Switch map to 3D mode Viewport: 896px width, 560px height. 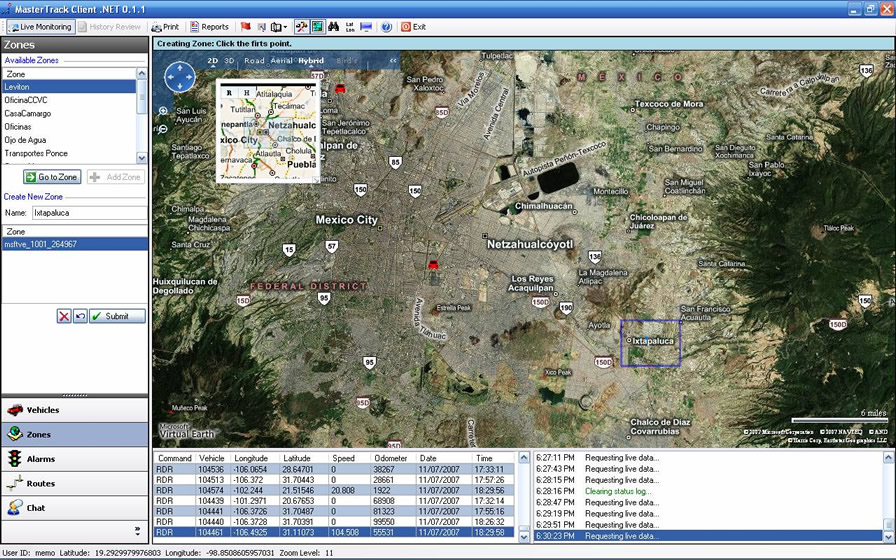tap(229, 61)
